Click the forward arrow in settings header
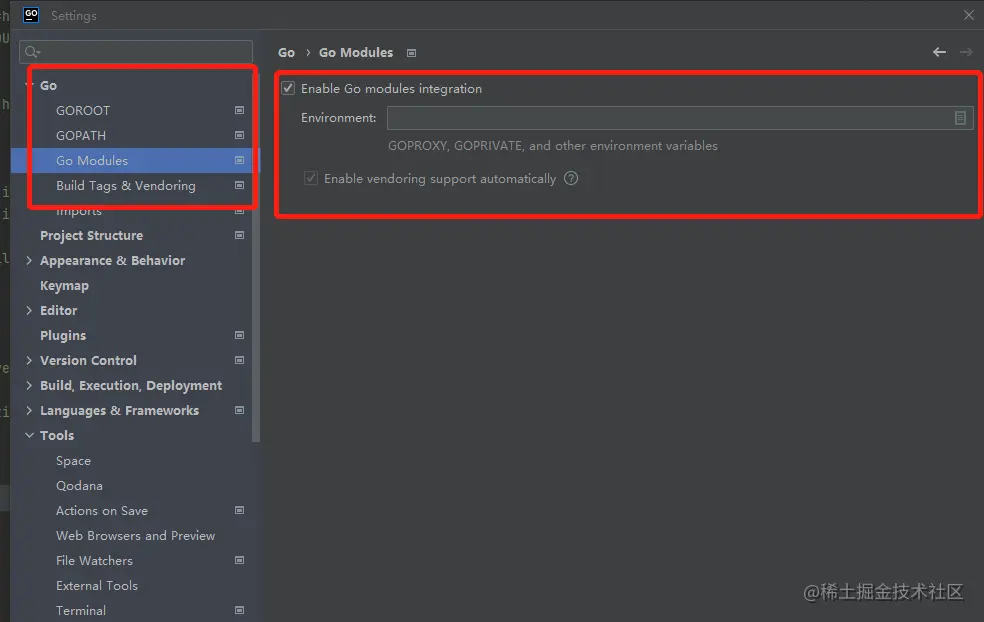Image resolution: width=984 pixels, height=622 pixels. (966, 52)
